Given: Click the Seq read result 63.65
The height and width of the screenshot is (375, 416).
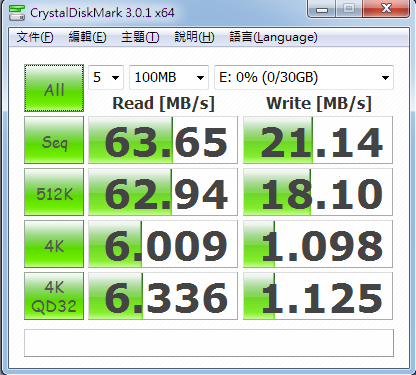Looking at the screenshot, I should coord(163,140).
